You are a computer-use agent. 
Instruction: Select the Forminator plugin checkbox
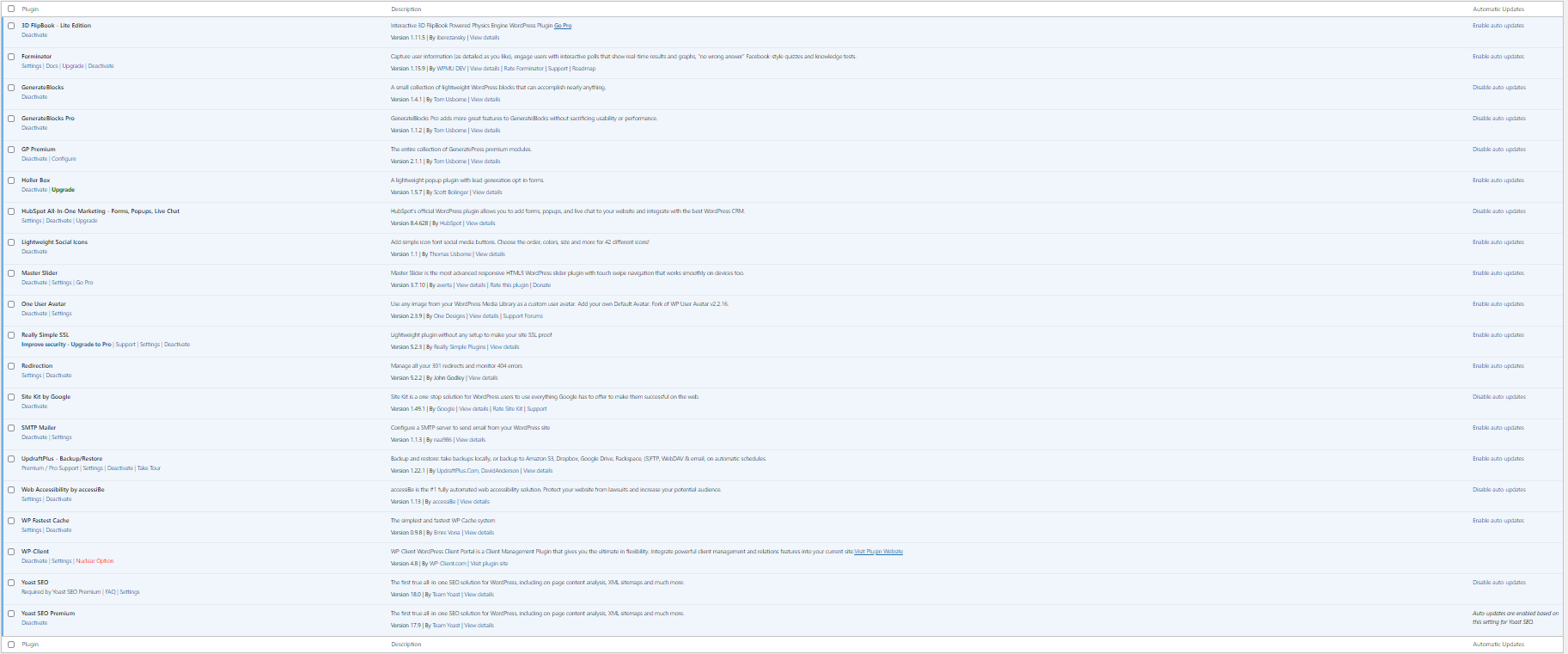click(x=11, y=57)
